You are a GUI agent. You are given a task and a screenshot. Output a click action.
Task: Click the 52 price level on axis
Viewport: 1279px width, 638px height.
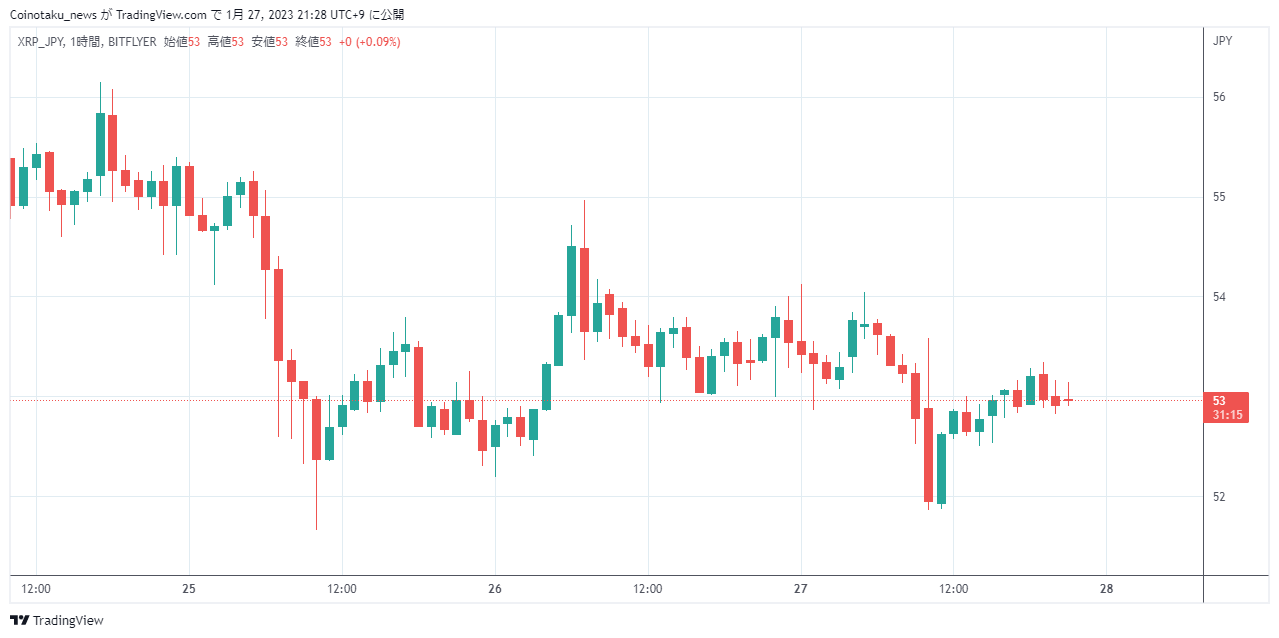click(1218, 497)
